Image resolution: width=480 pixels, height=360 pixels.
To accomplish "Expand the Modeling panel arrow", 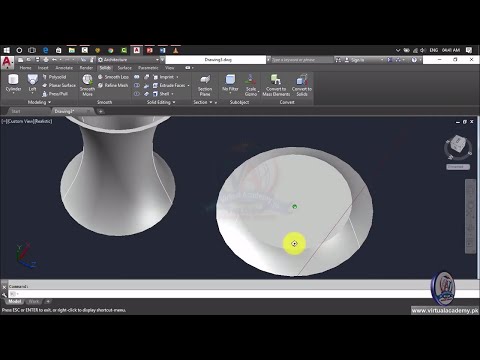I will pyautogui.click(x=50, y=102).
